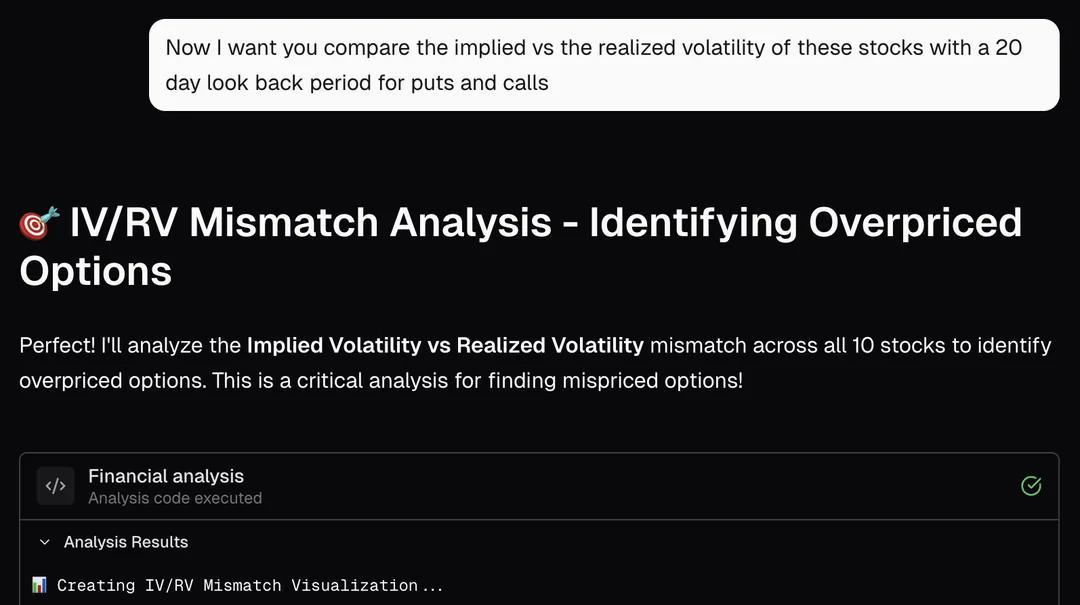Click the Analysis Results label
The height and width of the screenshot is (605, 1080).
pos(126,542)
